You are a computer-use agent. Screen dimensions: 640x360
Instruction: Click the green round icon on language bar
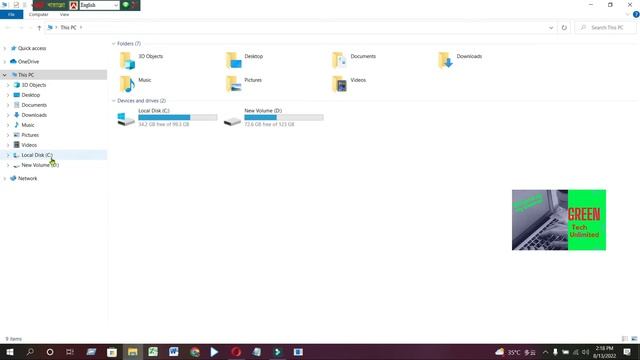[x=126, y=5]
